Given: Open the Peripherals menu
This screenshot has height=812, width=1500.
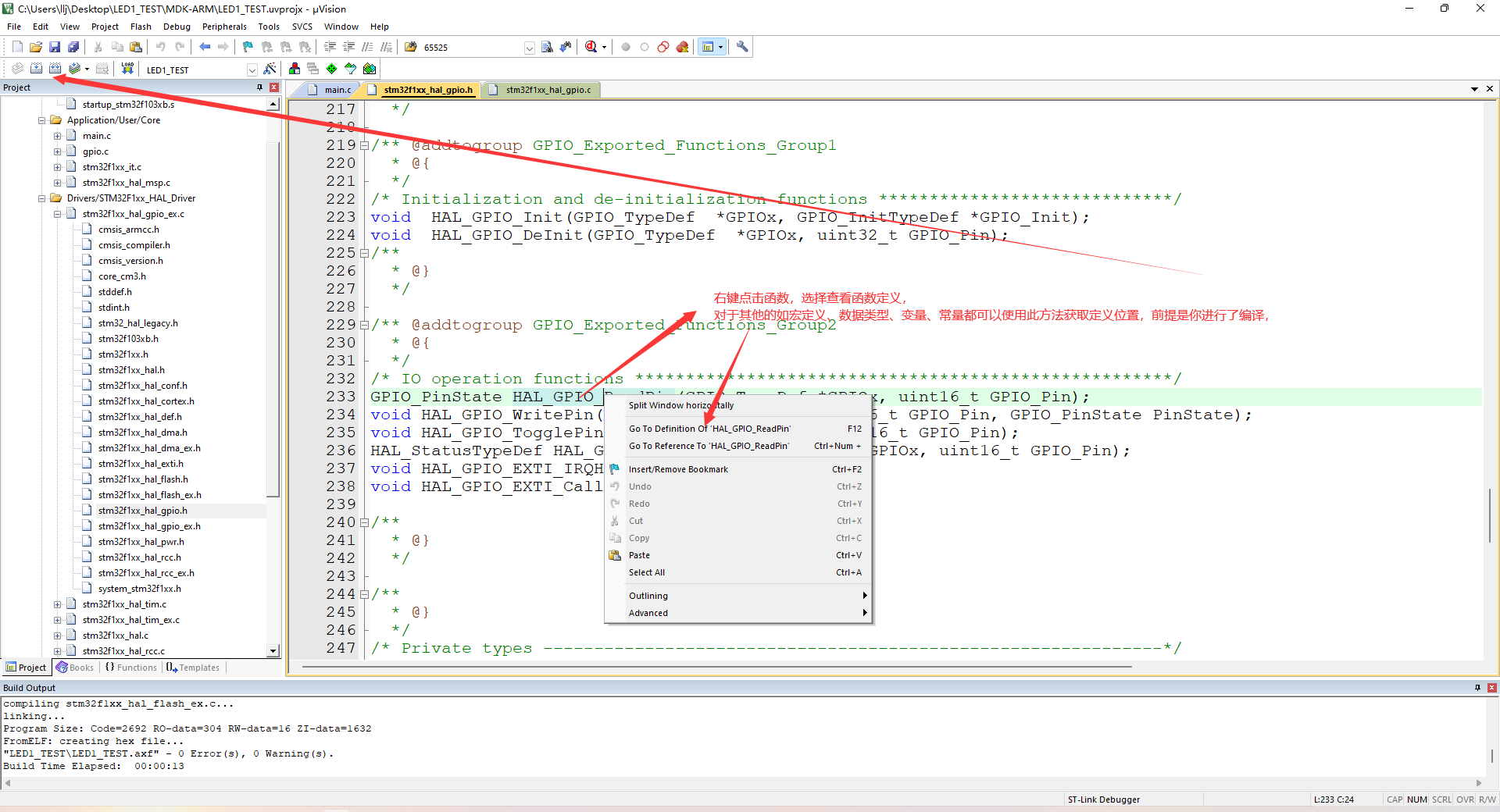Looking at the screenshot, I should pos(224,27).
